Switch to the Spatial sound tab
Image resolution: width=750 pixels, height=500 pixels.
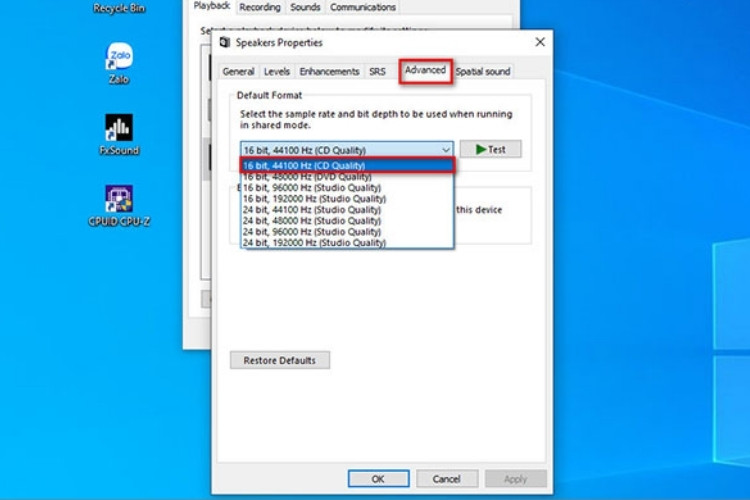(483, 72)
